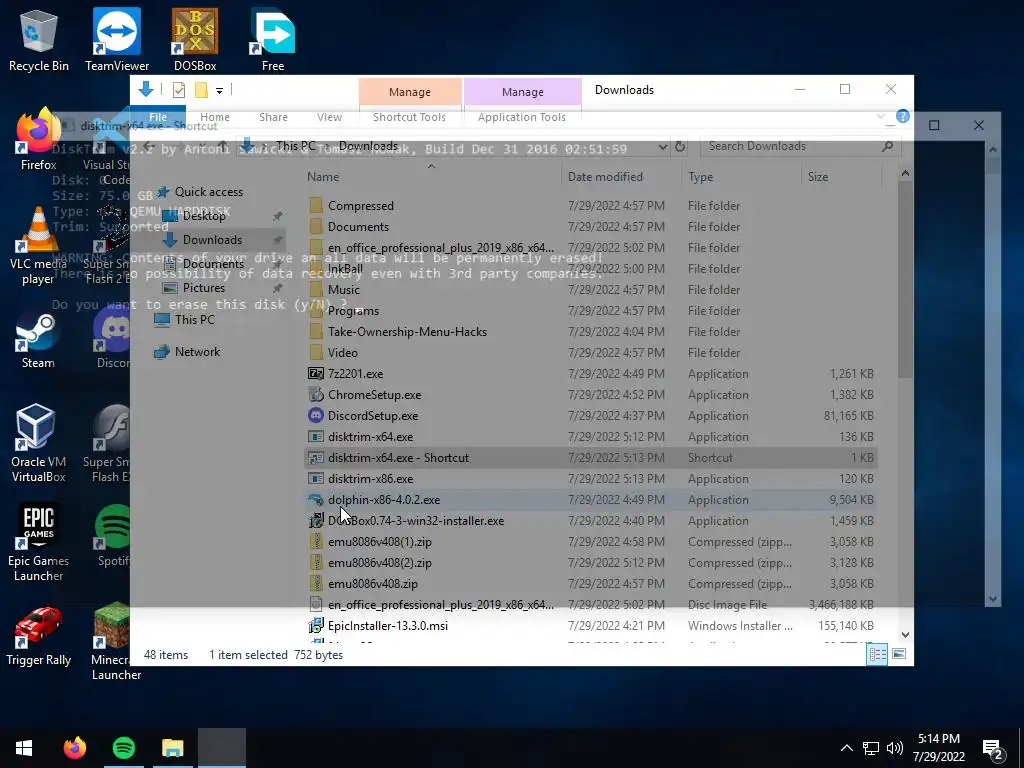Expand the address bar history dropdown
The width and height of the screenshot is (1024, 768).
coord(662,146)
